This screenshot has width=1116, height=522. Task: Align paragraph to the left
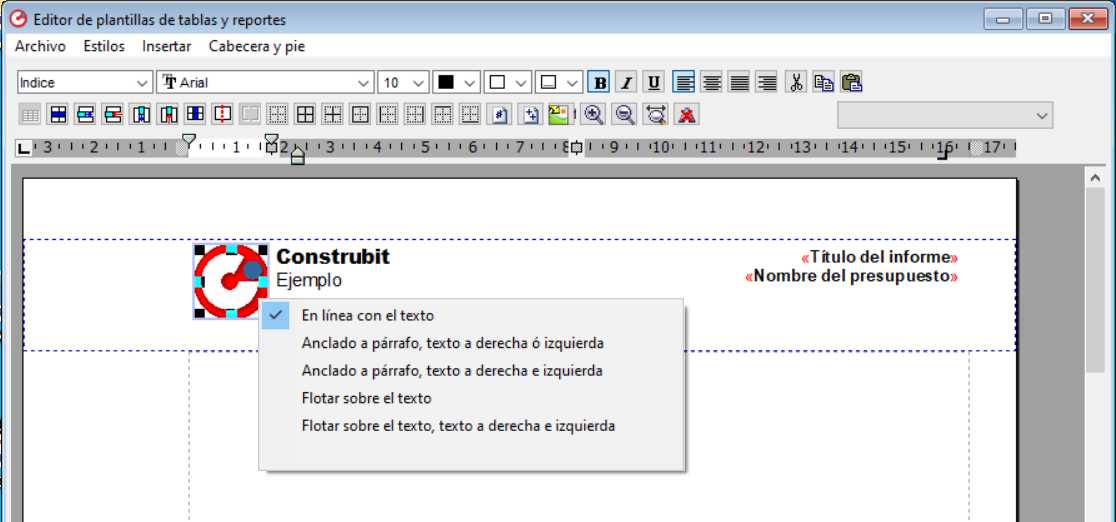(x=684, y=83)
